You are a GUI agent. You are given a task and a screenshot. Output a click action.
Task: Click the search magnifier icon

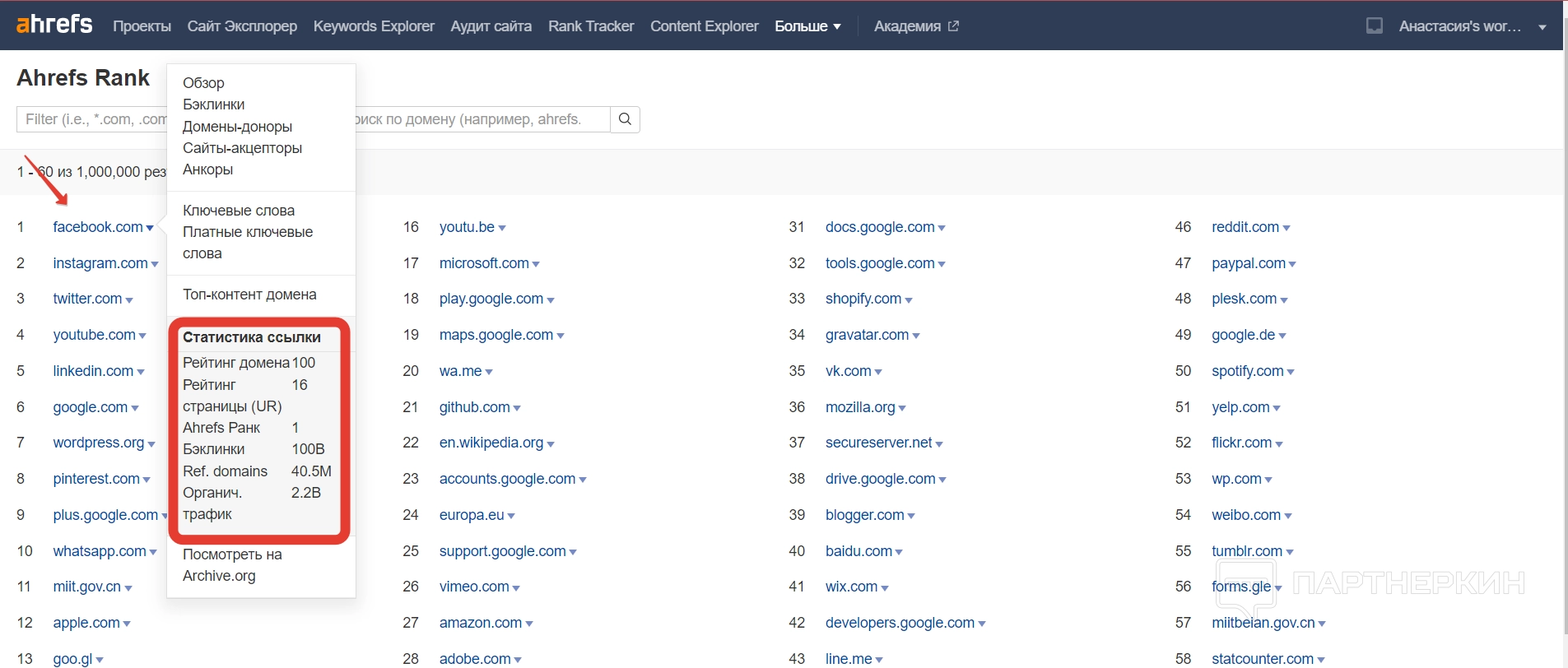coord(625,119)
